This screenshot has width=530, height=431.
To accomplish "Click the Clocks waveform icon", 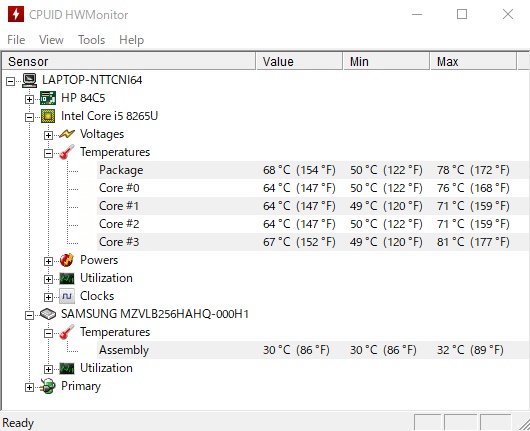I will (67, 296).
